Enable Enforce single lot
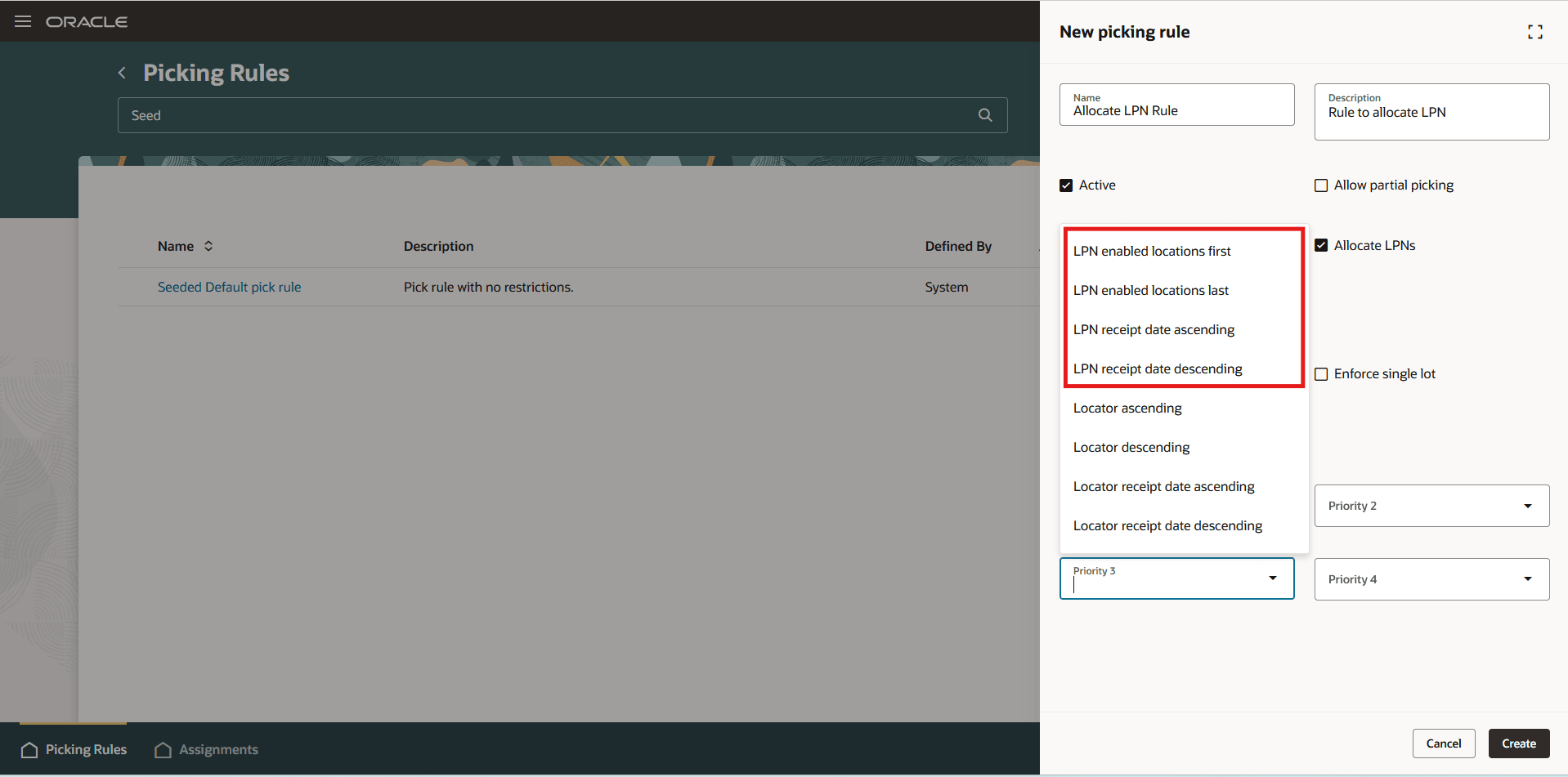 1321,374
